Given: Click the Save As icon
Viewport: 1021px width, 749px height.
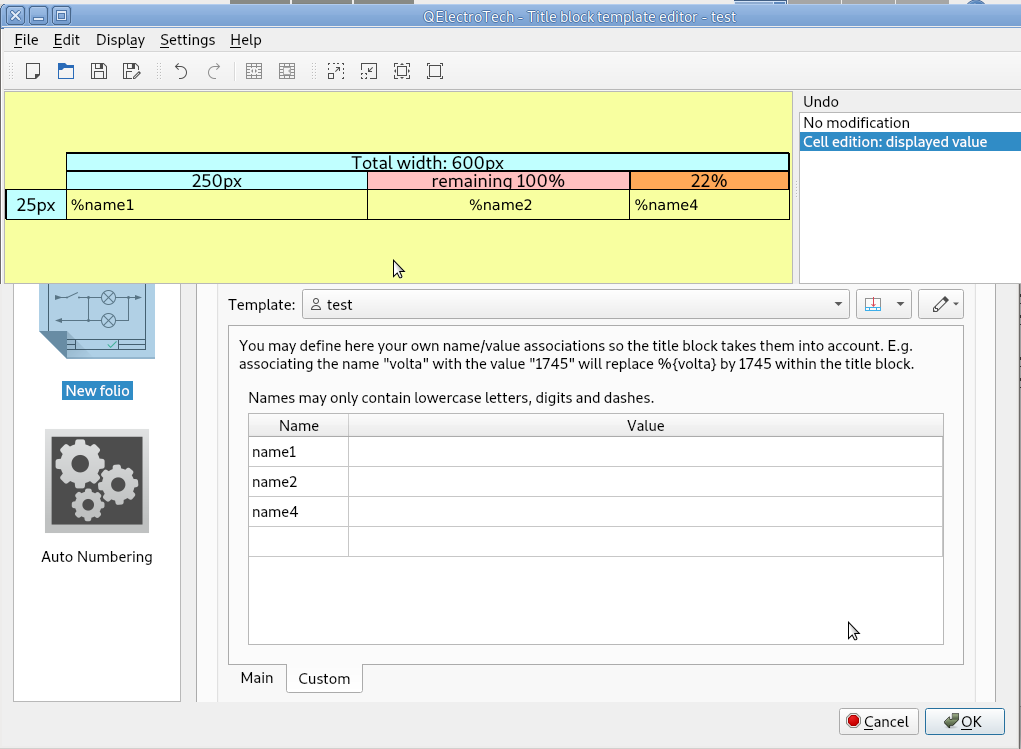Looking at the screenshot, I should click(x=131, y=71).
